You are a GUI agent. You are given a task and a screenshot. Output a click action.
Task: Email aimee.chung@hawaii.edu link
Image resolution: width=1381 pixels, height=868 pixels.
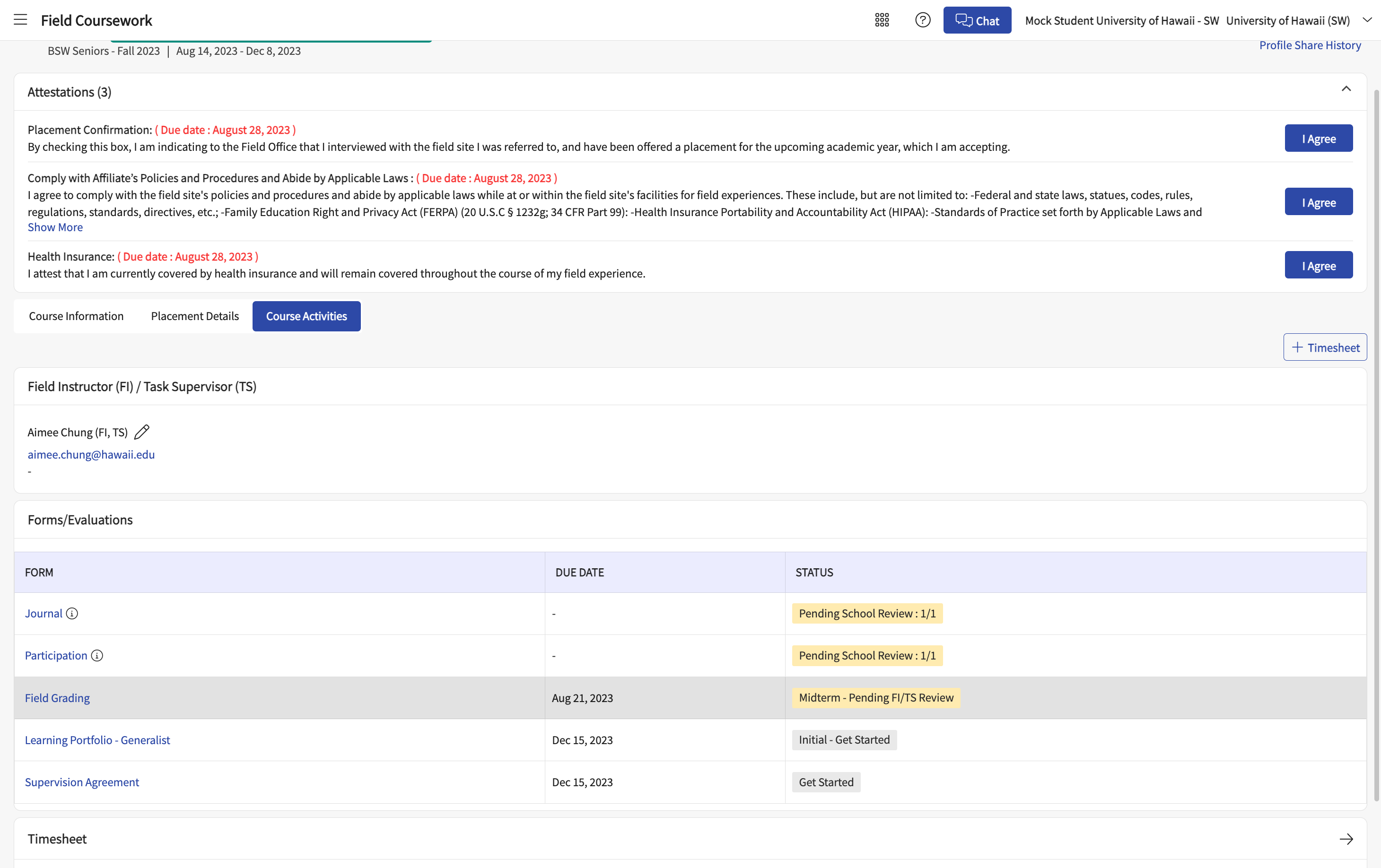91,454
